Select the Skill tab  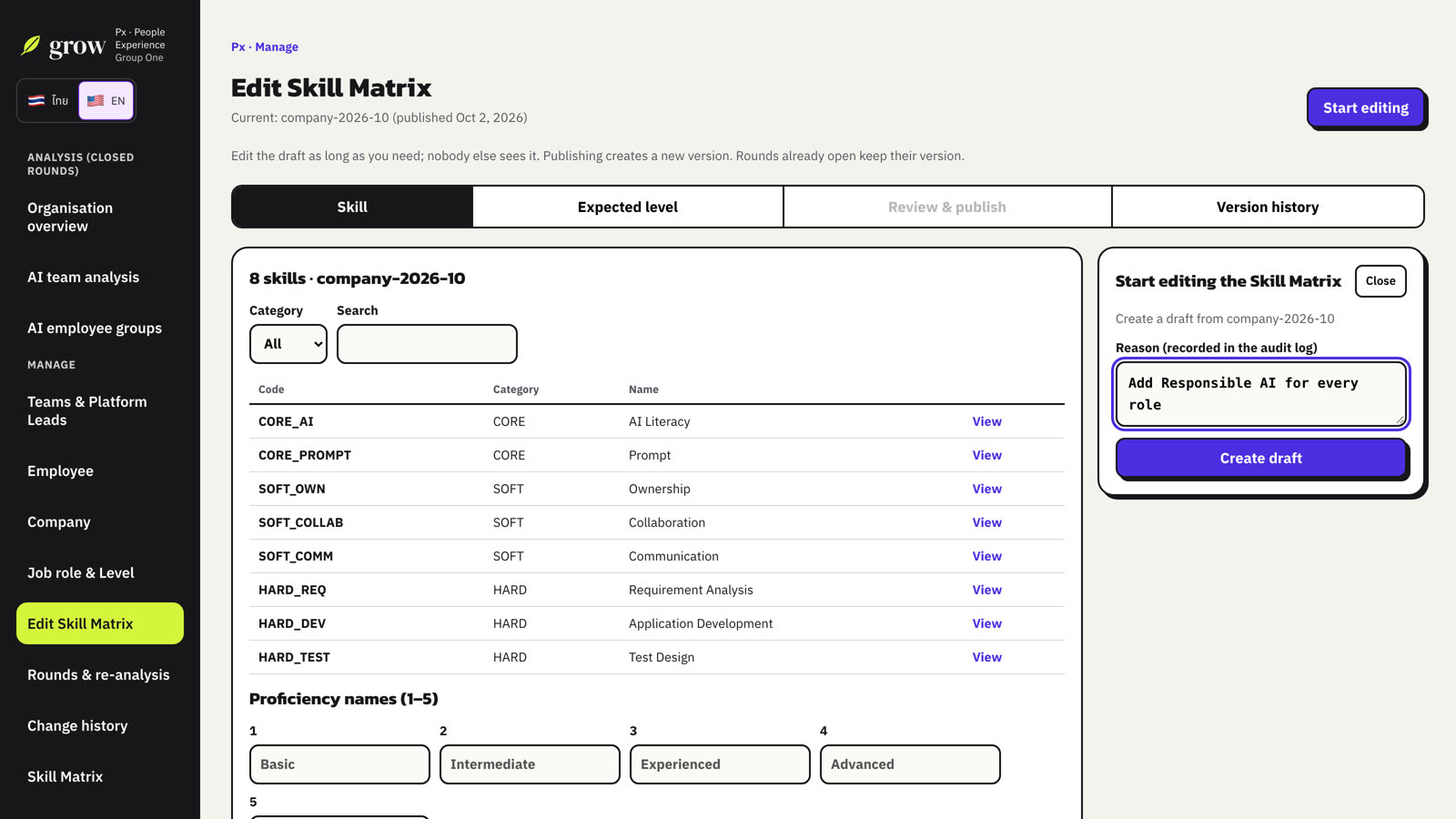(352, 207)
